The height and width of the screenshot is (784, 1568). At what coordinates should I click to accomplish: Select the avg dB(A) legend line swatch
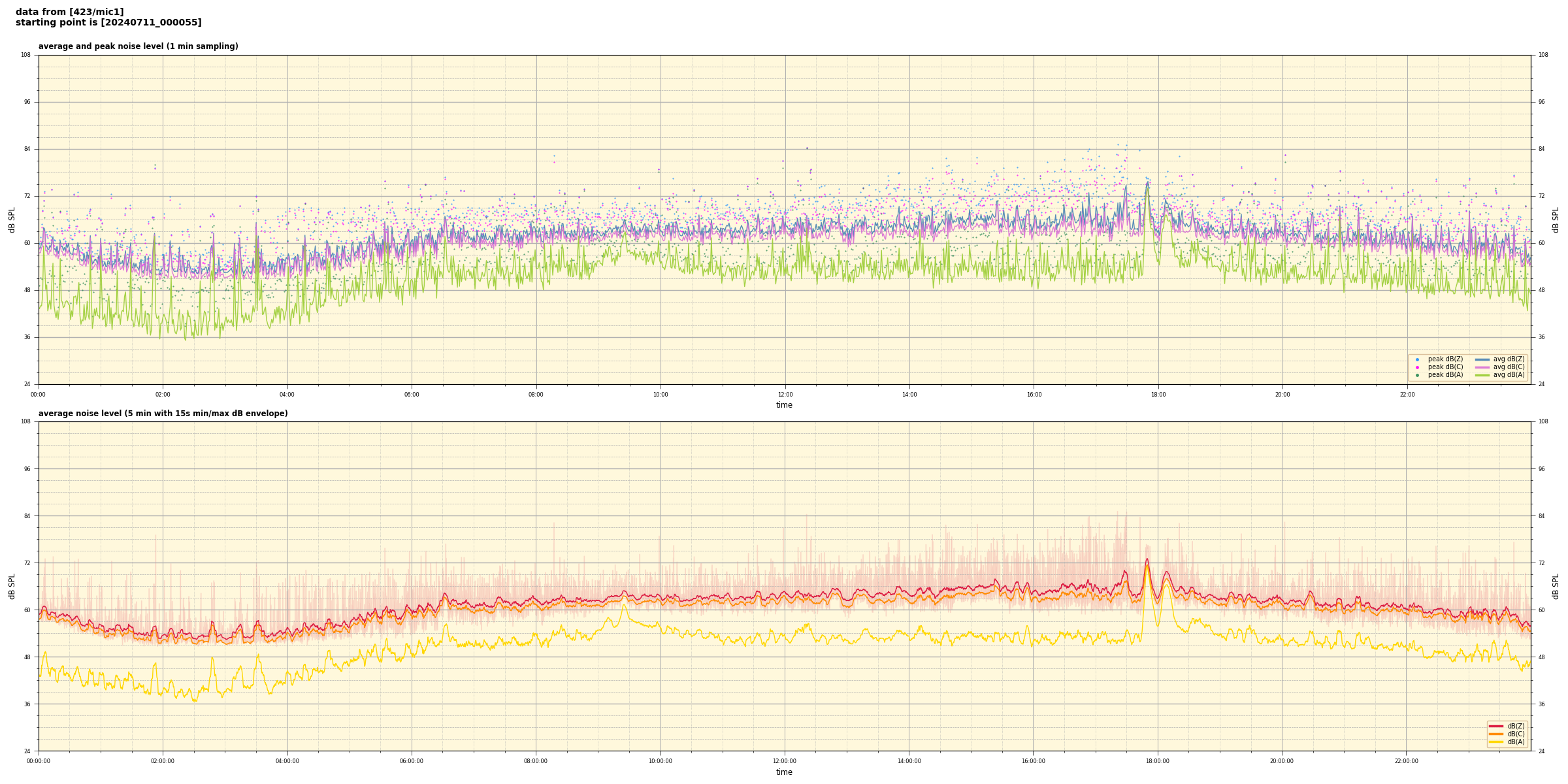1482,375
